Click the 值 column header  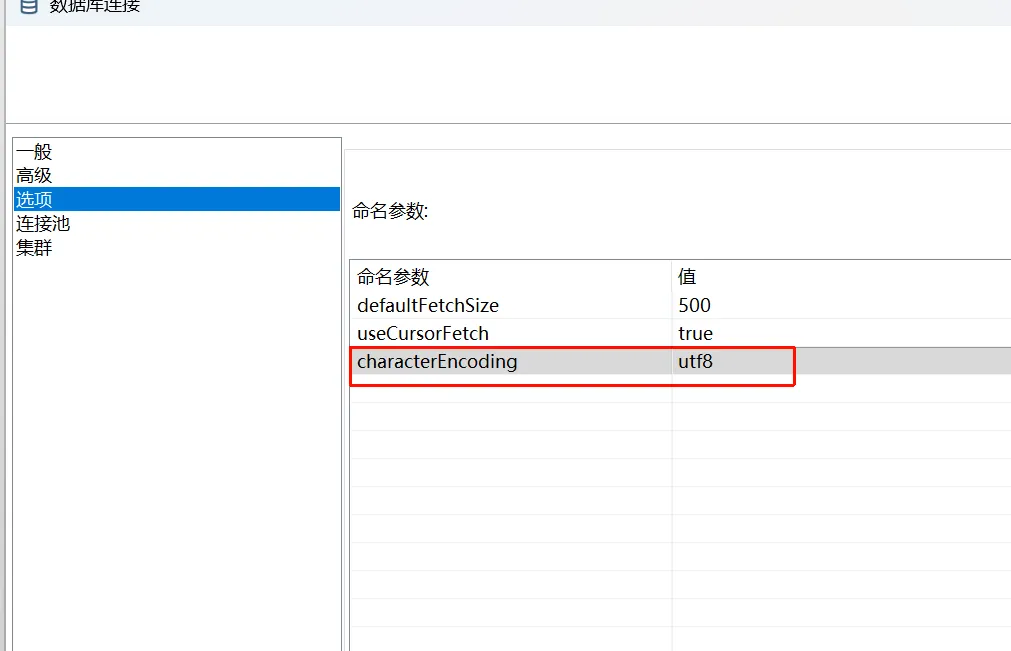pos(687,277)
